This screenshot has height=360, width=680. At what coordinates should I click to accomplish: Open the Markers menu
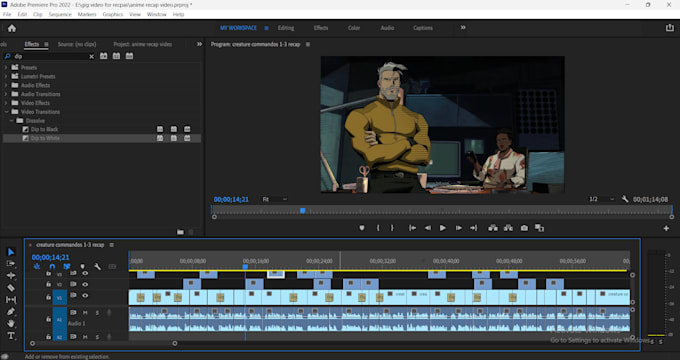click(x=87, y=14)
